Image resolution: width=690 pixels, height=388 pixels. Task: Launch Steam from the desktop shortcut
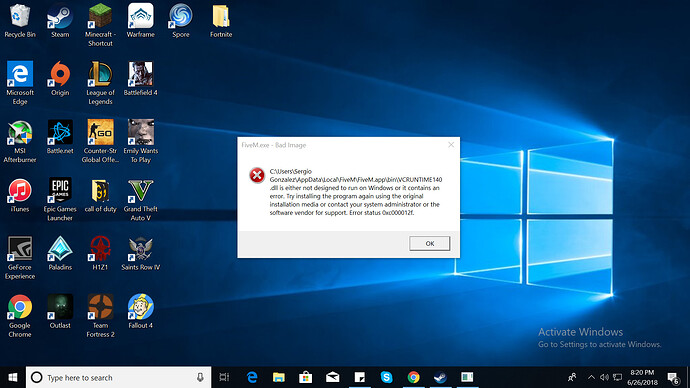click(60, 21)
